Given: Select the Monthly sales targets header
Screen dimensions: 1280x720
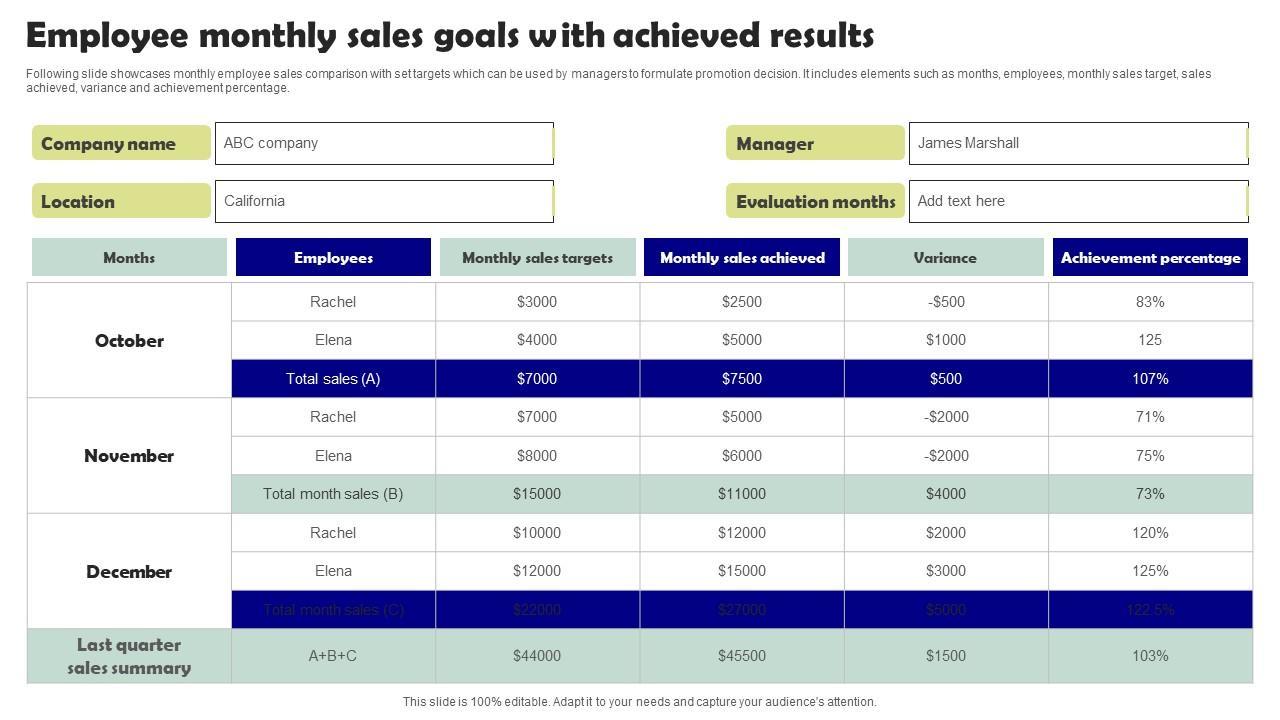Looking at the screenshot, I should point(537,257).
